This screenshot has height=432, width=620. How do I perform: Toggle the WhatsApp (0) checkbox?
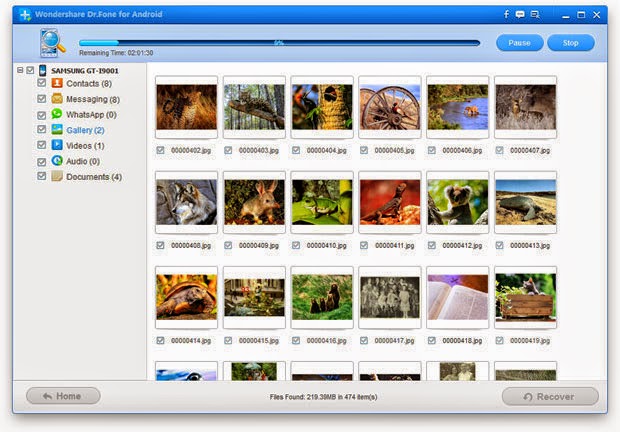pyautogui.click(x=42, y=115)
